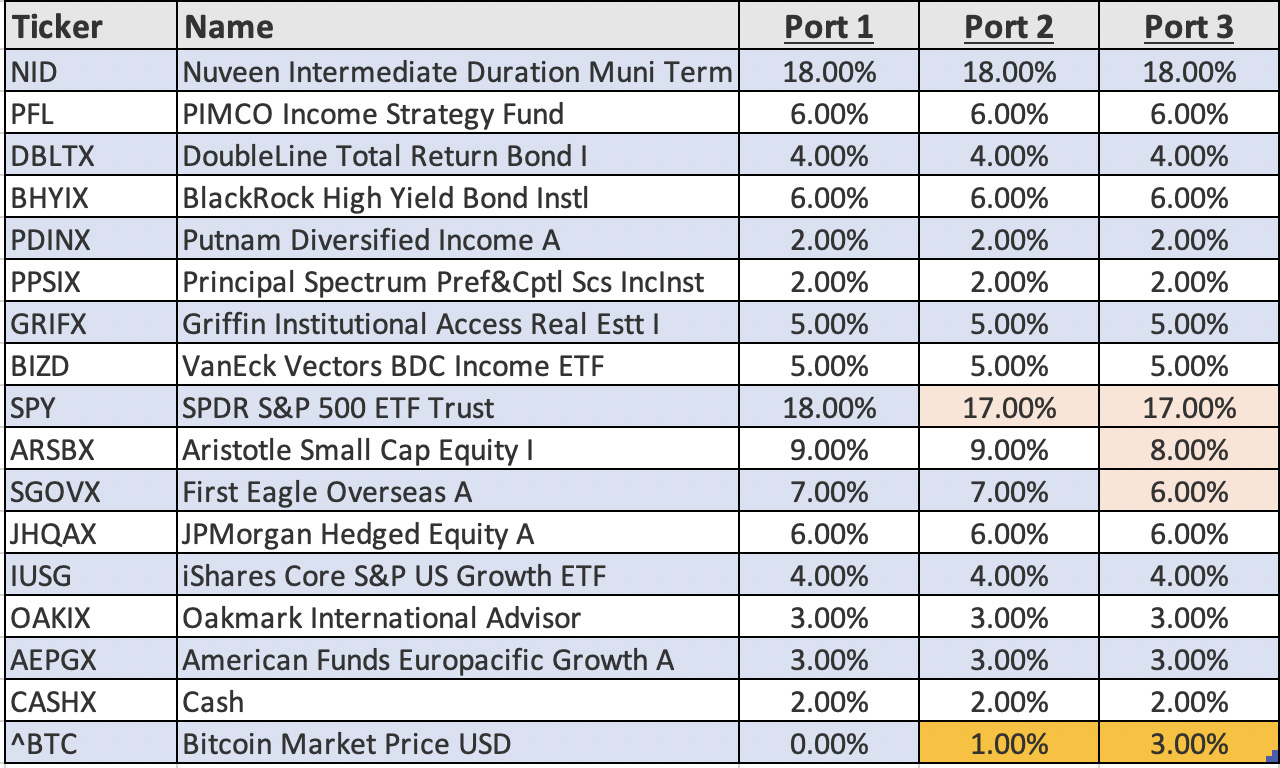Click the Port 1 column header
The width and height of the screenshot is (1280, 768).
[828, 27]
